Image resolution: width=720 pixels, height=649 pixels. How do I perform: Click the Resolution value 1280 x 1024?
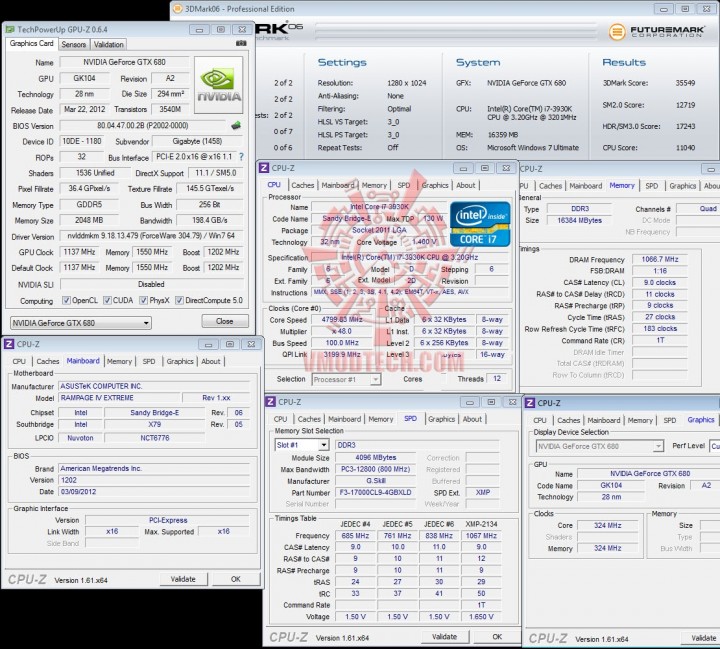pos(406,83)
